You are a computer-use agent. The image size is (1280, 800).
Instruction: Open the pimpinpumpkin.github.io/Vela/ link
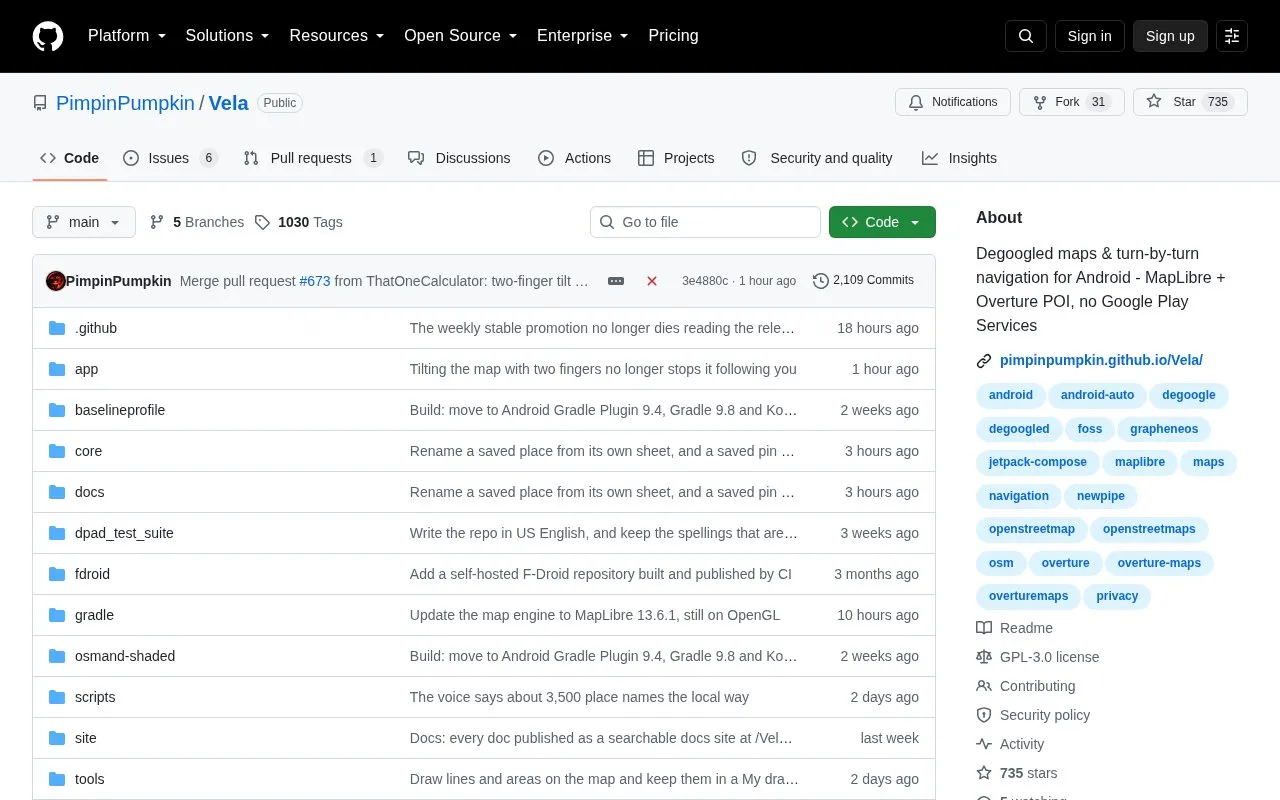click(x=1101, y=360)
